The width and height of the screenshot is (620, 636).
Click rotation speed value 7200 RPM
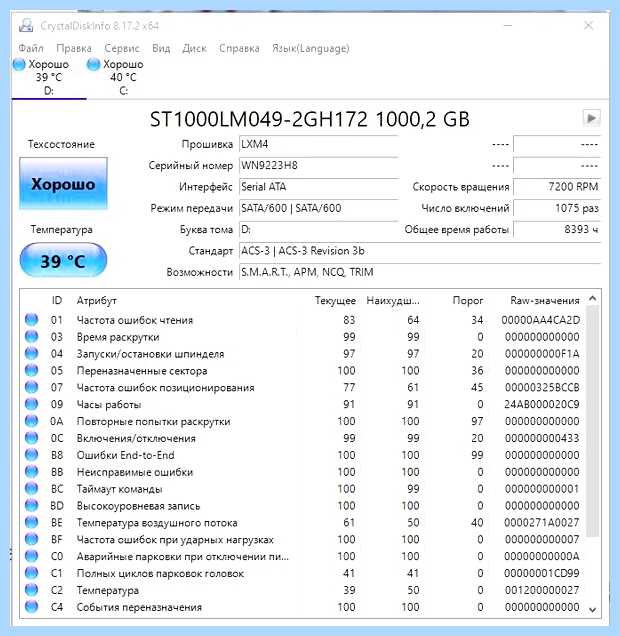(557, 187)
